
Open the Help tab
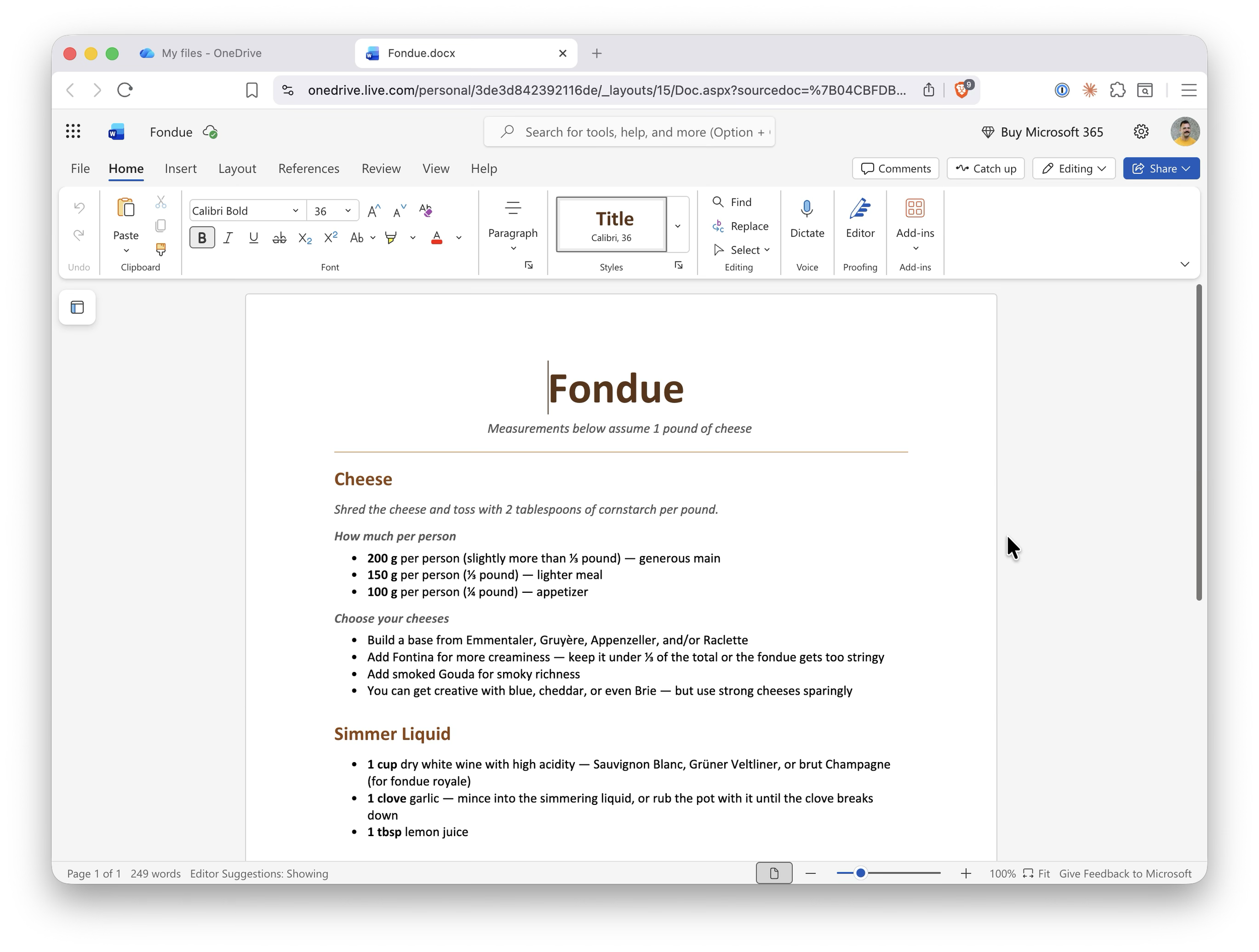click(484, 169)
